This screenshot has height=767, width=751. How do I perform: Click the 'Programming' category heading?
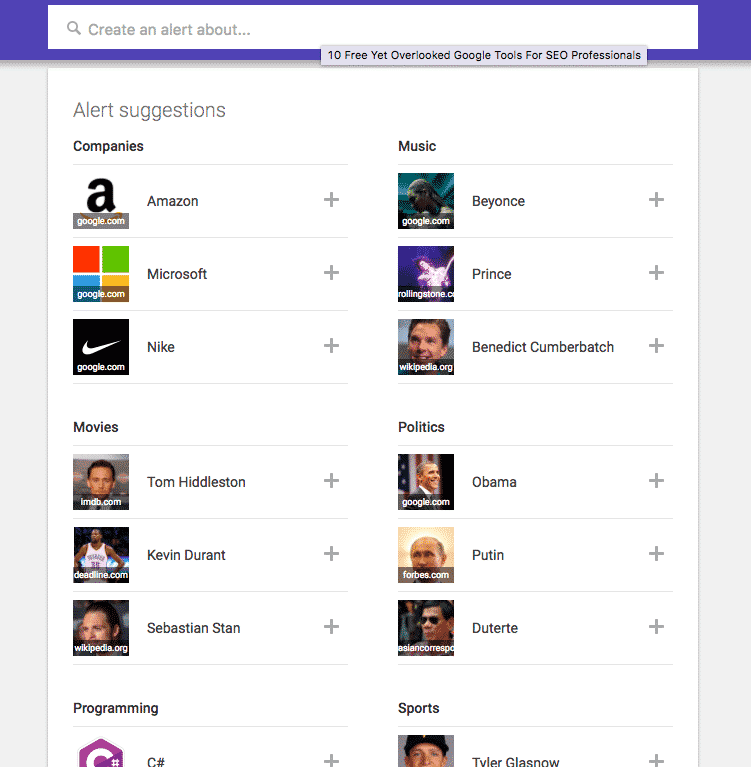116,708
